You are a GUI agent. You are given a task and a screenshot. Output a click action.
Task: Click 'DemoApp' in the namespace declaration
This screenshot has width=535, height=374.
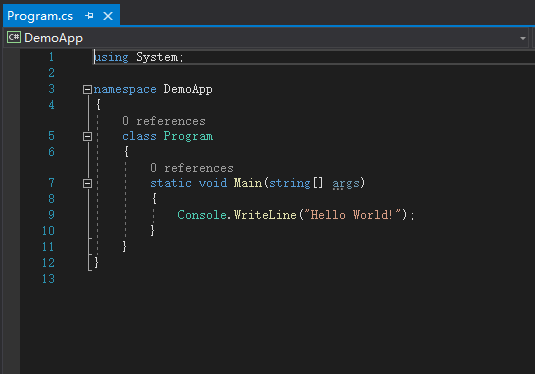[188, 89]
